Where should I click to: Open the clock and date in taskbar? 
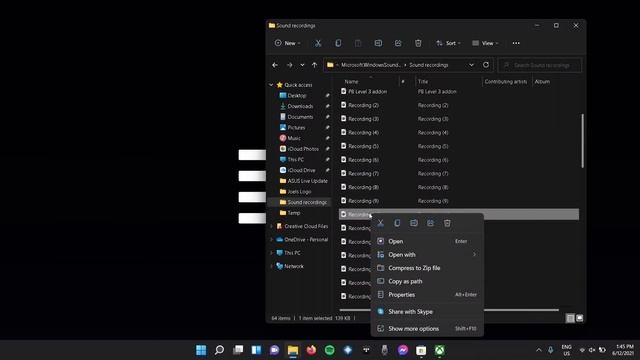click(623, 350)
